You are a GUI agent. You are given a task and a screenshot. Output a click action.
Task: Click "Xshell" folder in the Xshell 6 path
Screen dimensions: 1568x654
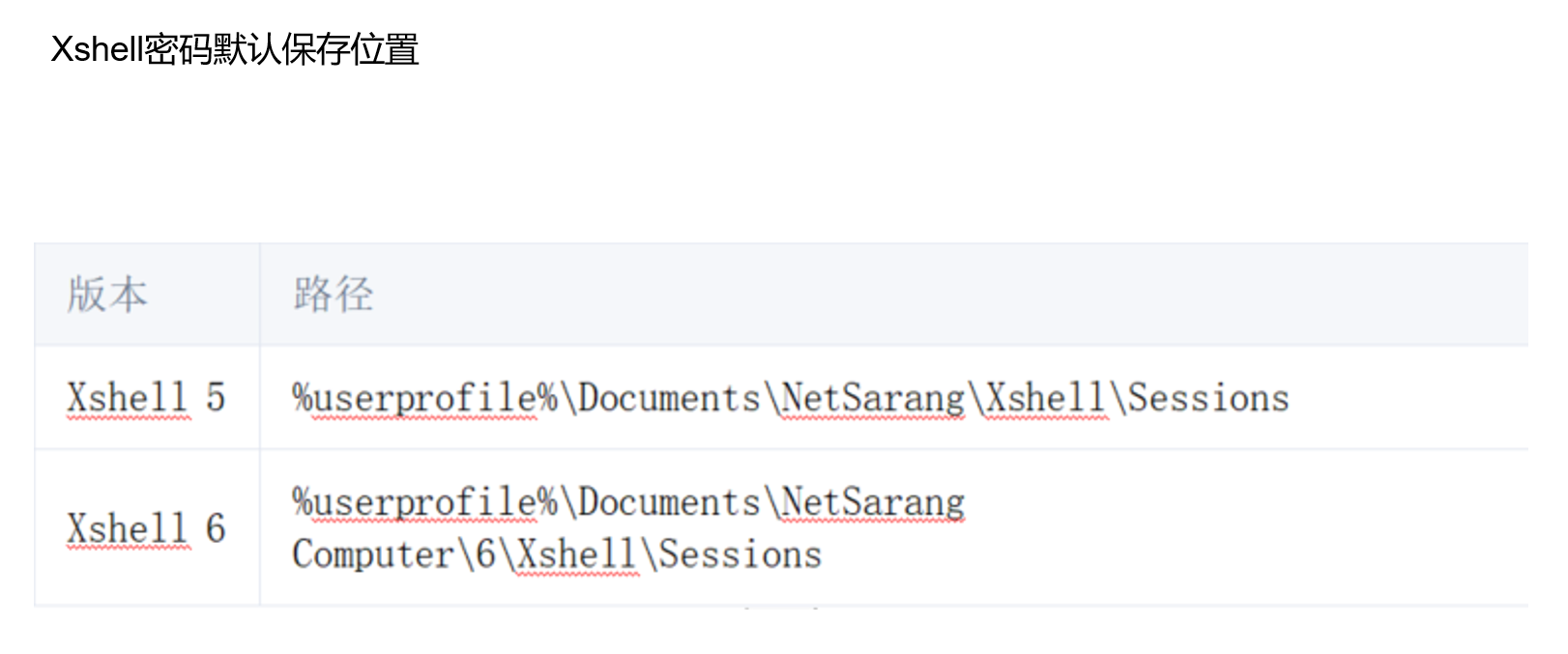click(x=577, y=554)
